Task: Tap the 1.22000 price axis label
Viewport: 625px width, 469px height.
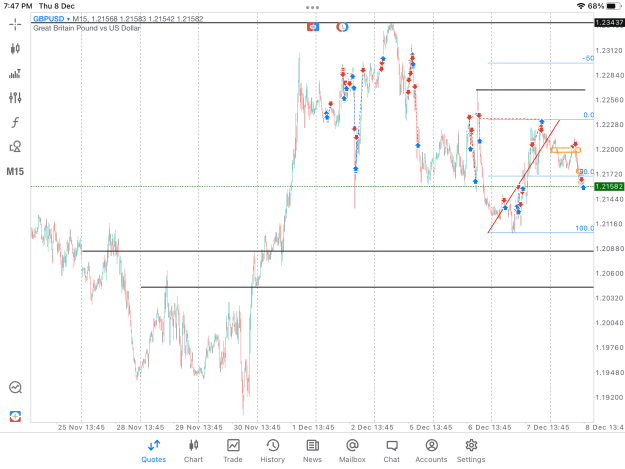Action: (x=609, y=149)
